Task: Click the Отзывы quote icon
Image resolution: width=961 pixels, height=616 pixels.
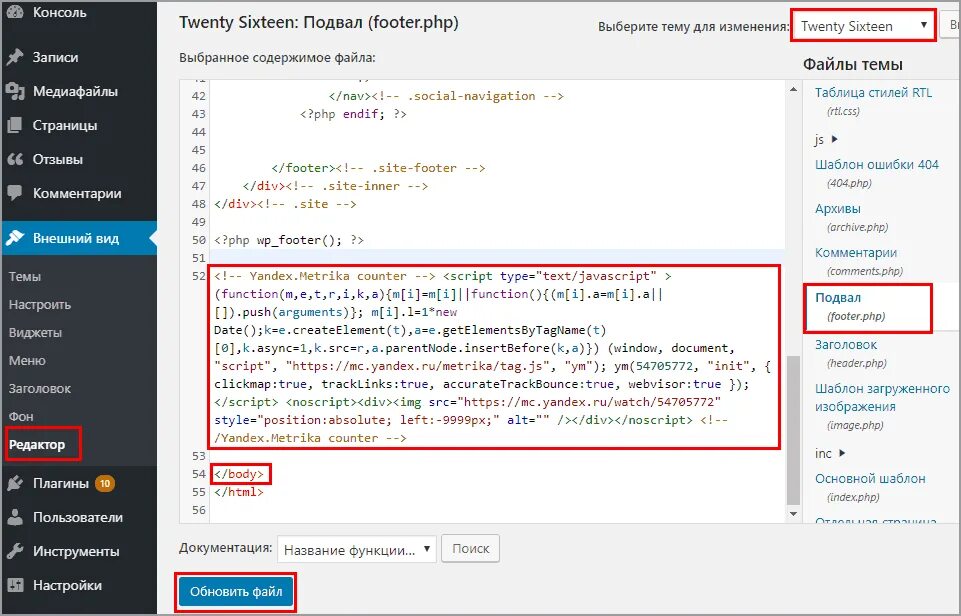Action: (x=15, y=159)
